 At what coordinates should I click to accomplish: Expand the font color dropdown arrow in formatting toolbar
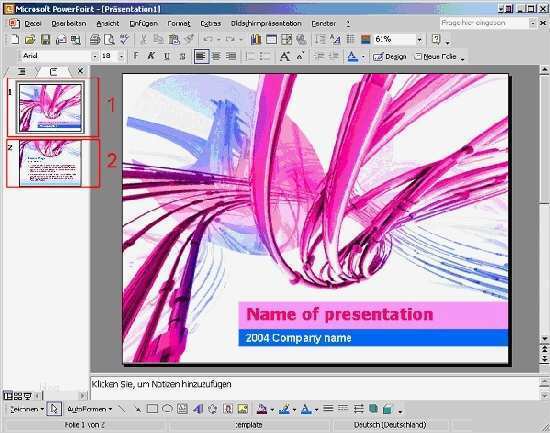363,56
